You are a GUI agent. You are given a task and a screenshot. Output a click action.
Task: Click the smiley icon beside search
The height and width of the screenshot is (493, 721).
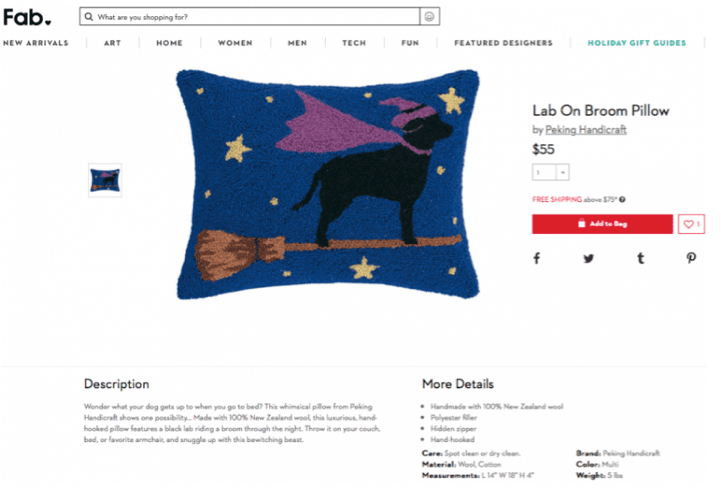[429, 17]
